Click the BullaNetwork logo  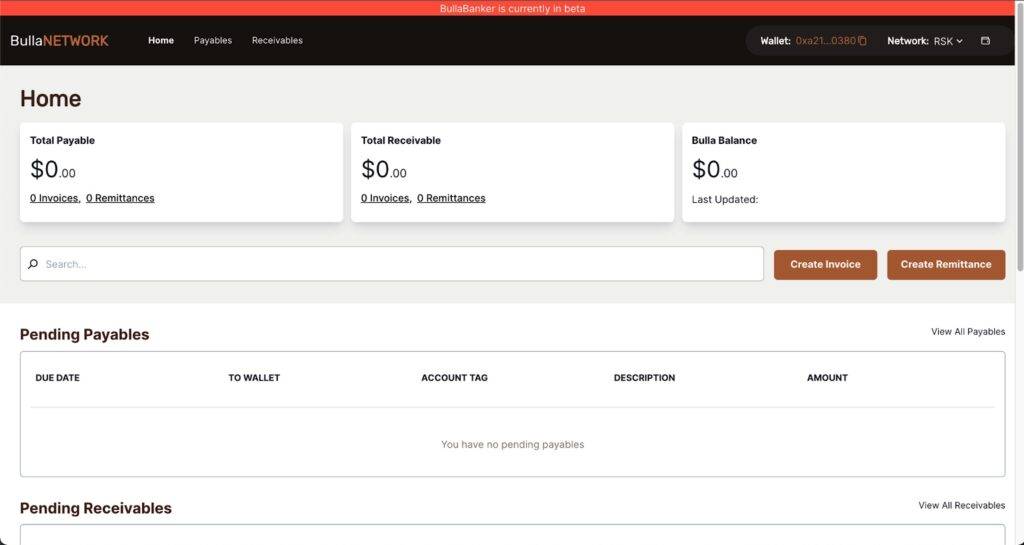tap(59, 41)
